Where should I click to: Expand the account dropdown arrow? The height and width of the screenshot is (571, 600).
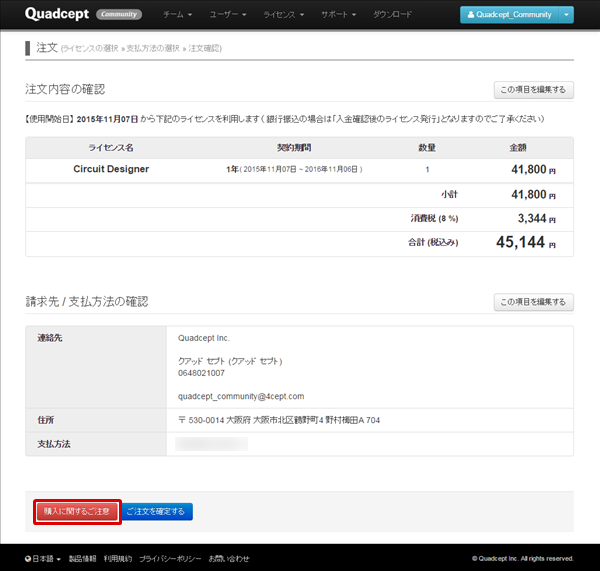coord(566,15)
